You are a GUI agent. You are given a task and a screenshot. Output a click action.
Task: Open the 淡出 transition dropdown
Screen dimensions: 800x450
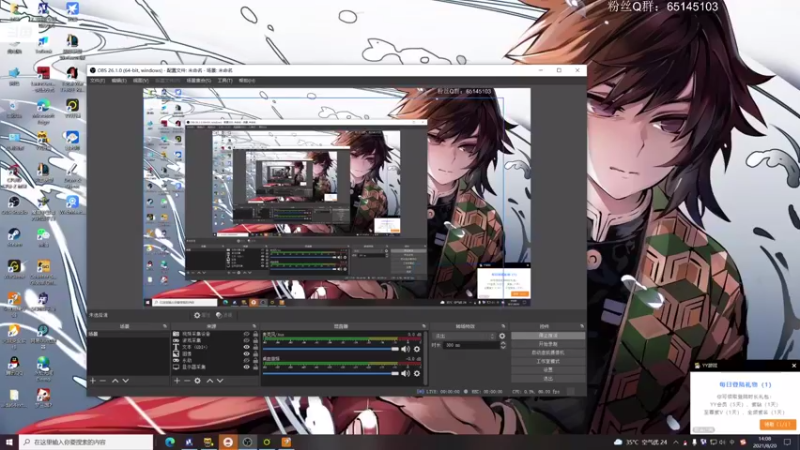click(x=464, y=336)
